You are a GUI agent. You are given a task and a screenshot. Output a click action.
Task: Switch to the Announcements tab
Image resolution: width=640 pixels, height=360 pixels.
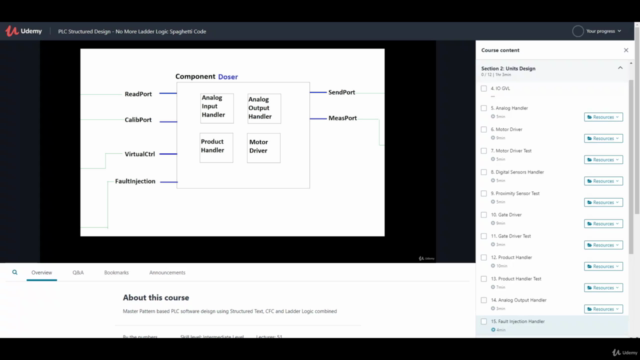pos(167,272)
